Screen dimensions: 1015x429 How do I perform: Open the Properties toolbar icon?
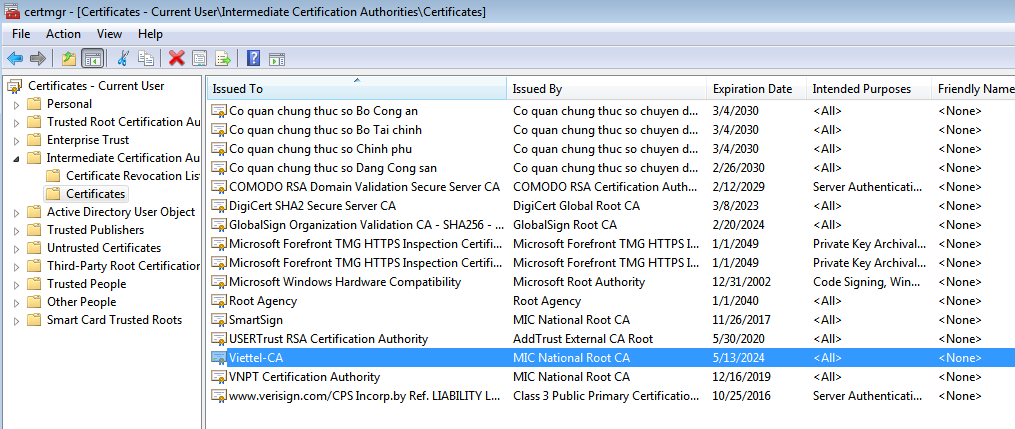pyautogui.click(x=199, y=59)
